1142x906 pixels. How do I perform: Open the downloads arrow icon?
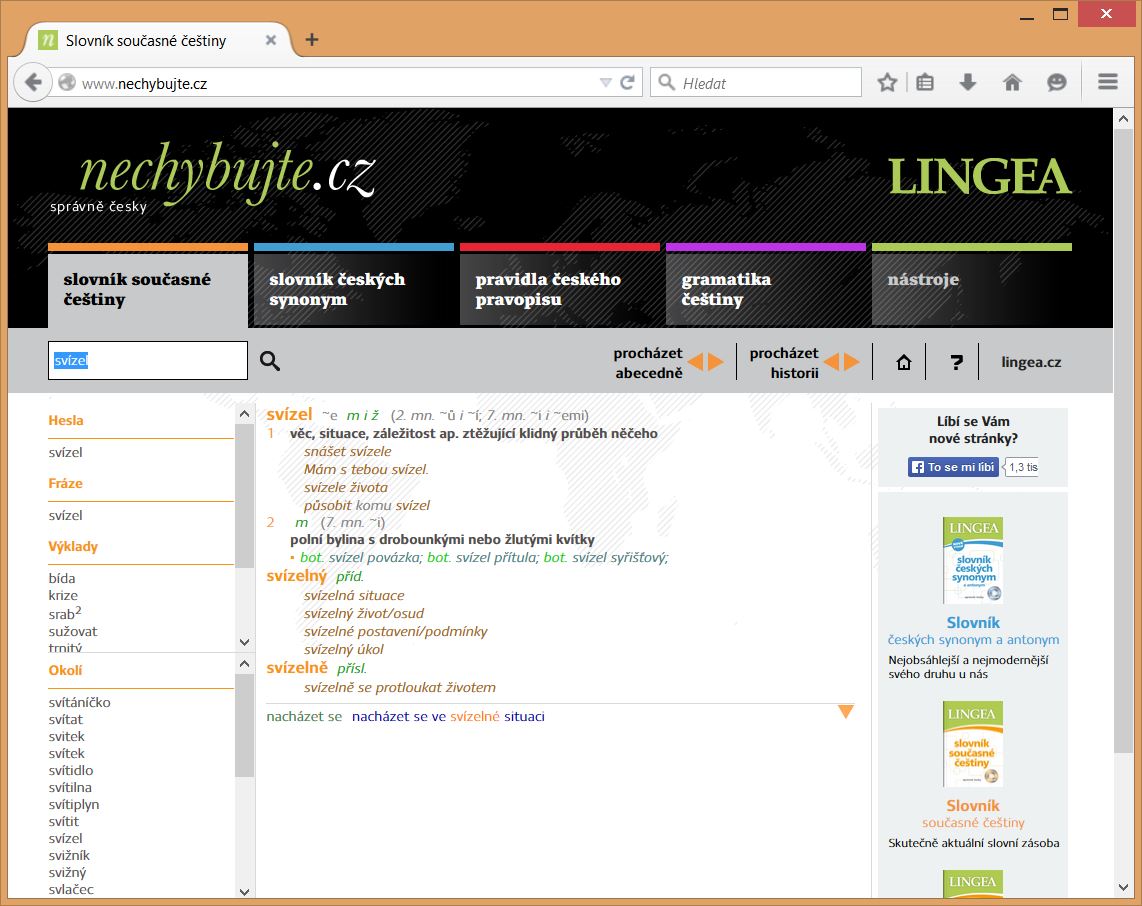(968, 82)
